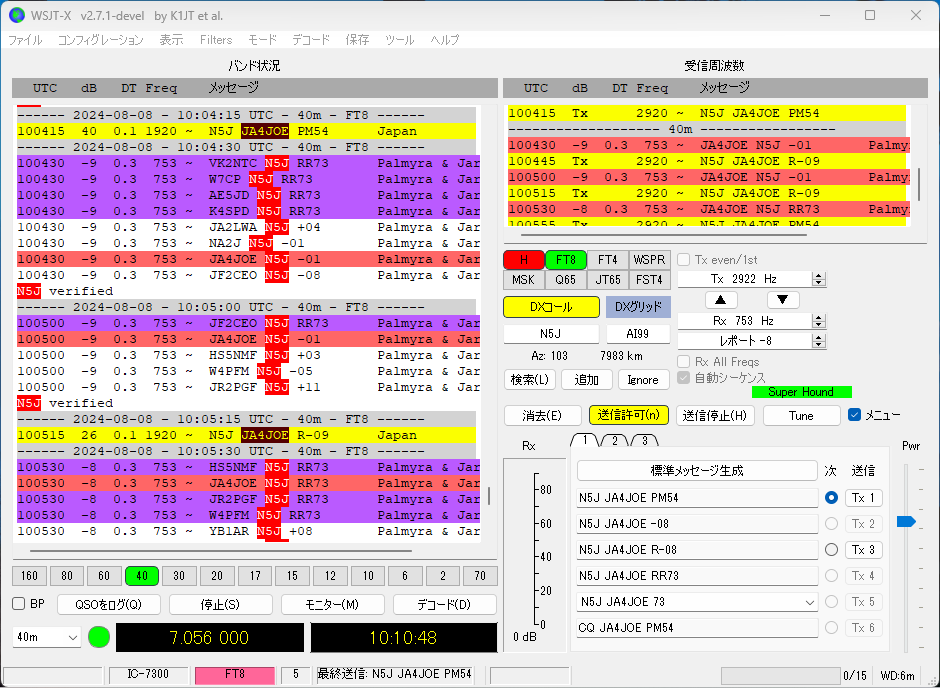Click the band activity horizontal scrollbar

[221, 550]
